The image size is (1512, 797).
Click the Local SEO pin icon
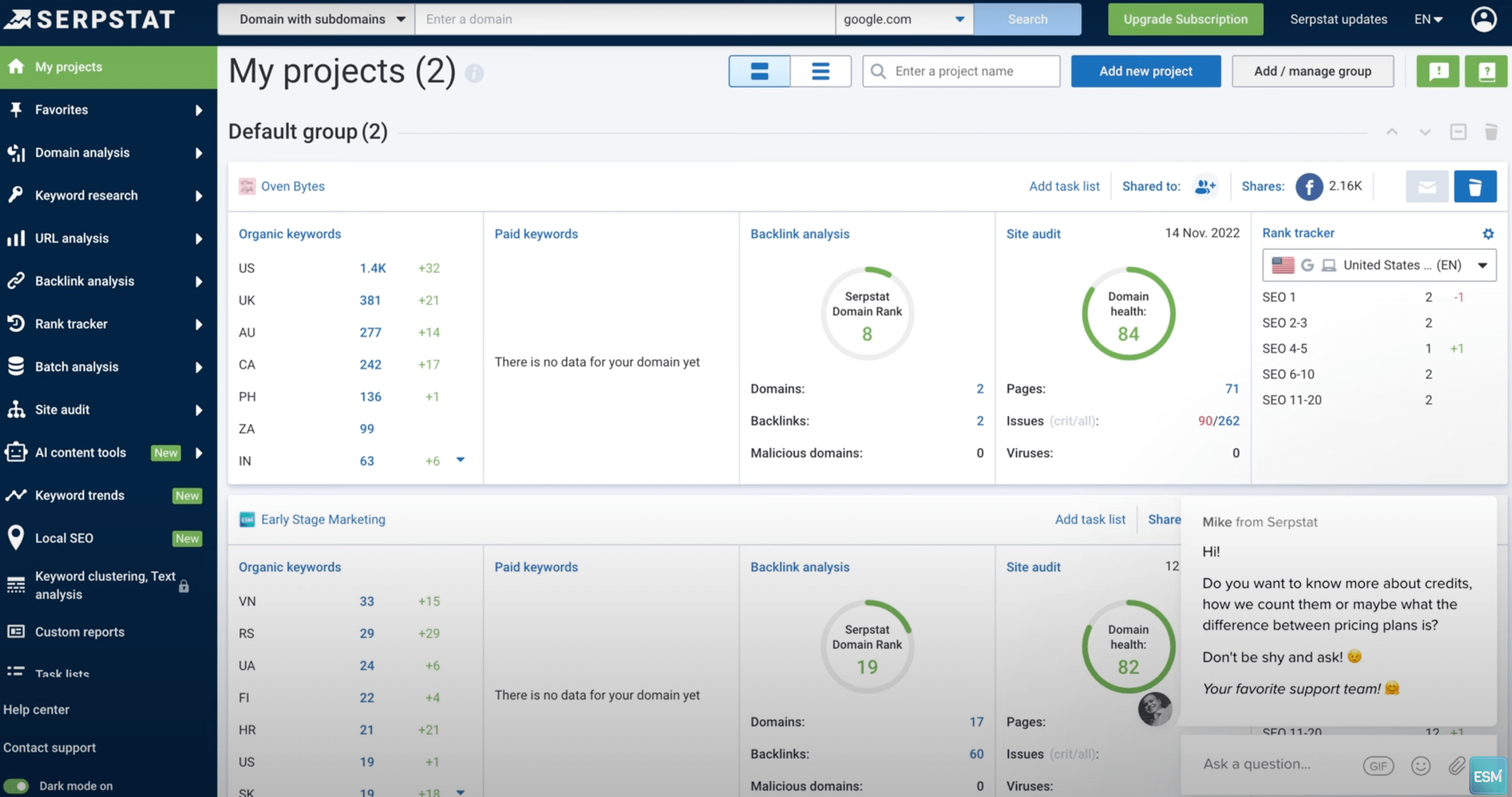tap(16, 537)
